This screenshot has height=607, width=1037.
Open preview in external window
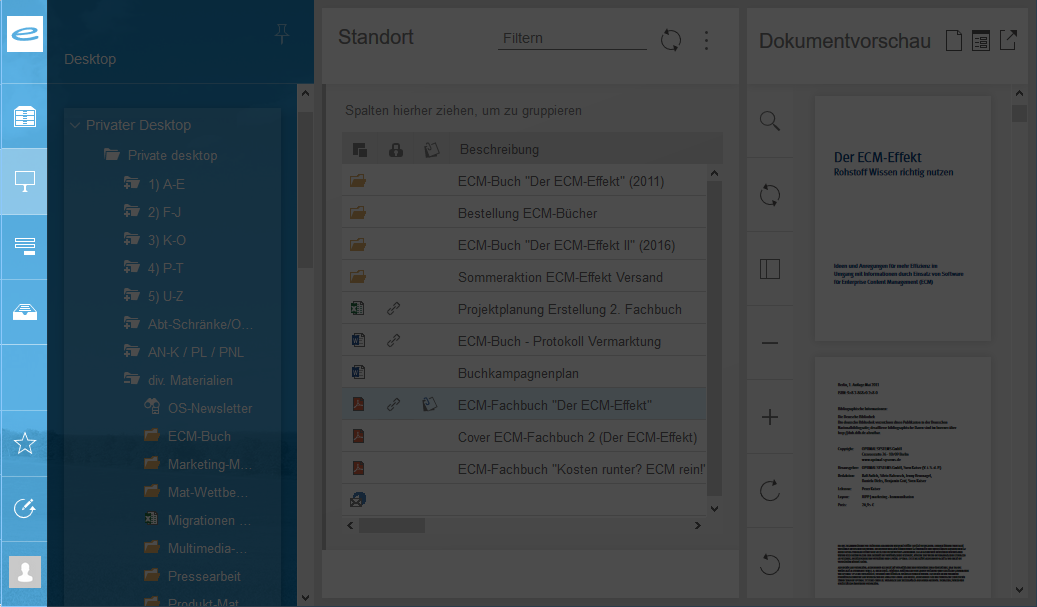[x=1008, y=41]
